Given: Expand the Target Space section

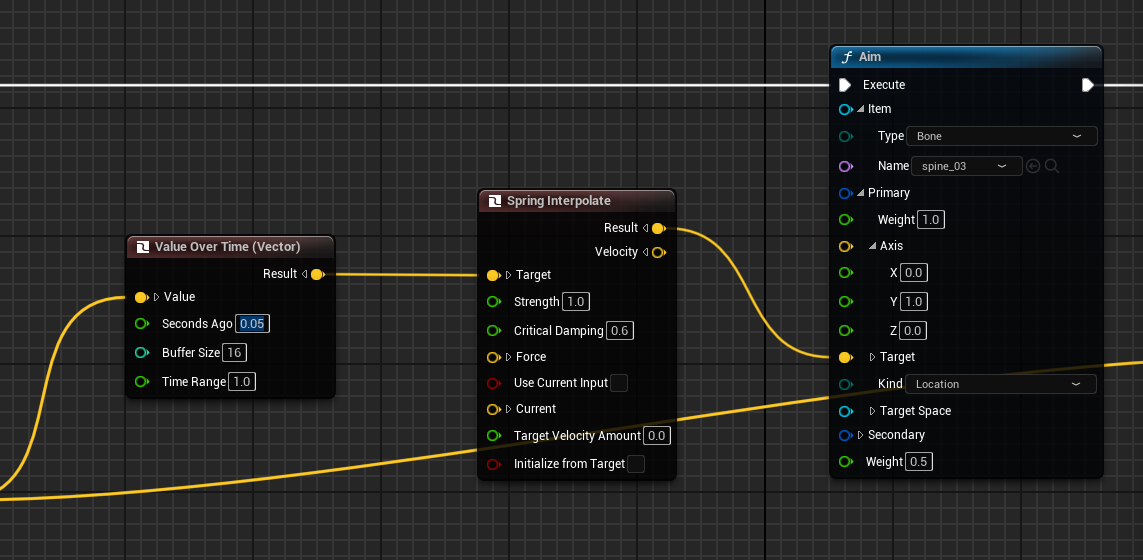Looking at the screenshot, I should [x=873, y=411].
